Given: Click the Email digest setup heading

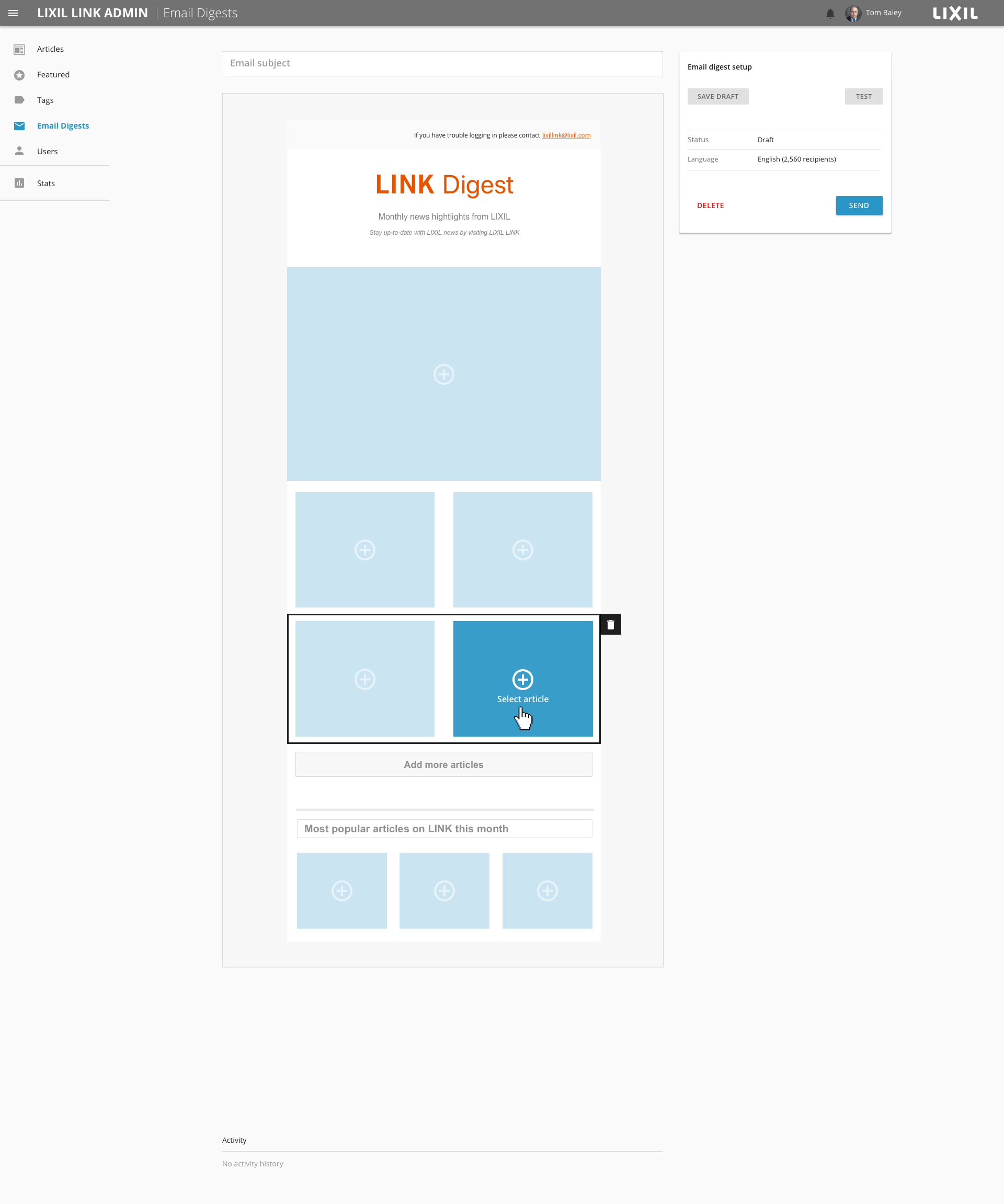Looking at the screenshot, I should pos(720,67).
